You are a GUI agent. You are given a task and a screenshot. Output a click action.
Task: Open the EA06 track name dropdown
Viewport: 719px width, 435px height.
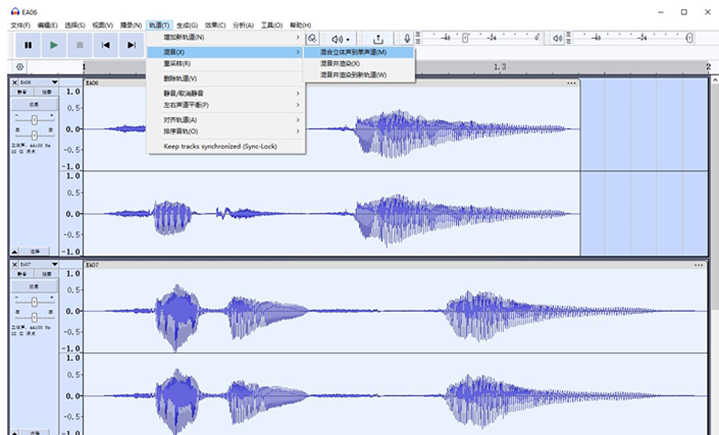(x=54, y=82)
